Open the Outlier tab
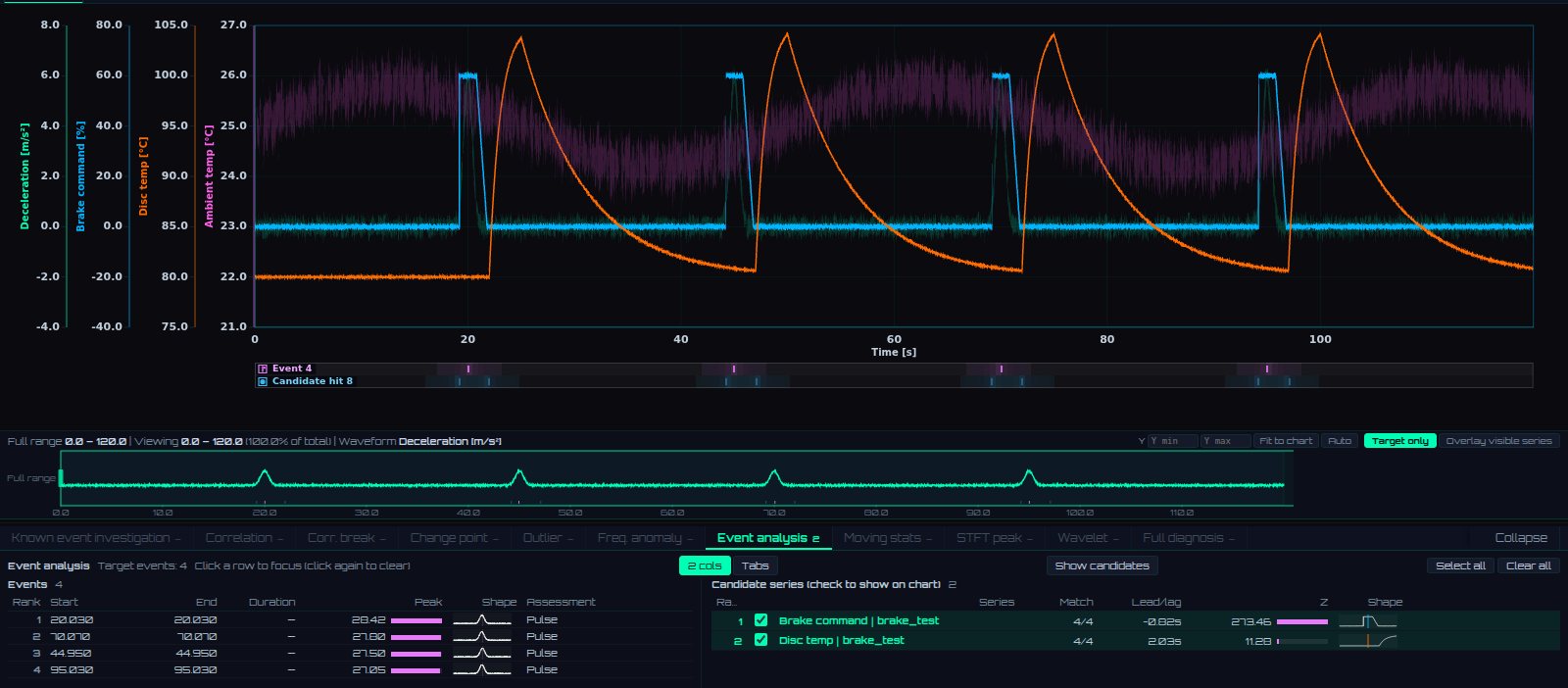 click(x=548, y=538)
